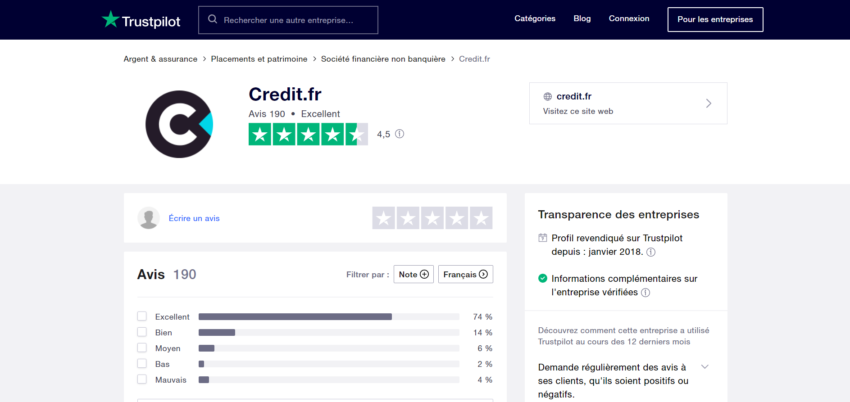This screenshot has width=850, height=402.
Task: Rate three stars in review box
Action: pyautogui.click(x=433, y=218)
